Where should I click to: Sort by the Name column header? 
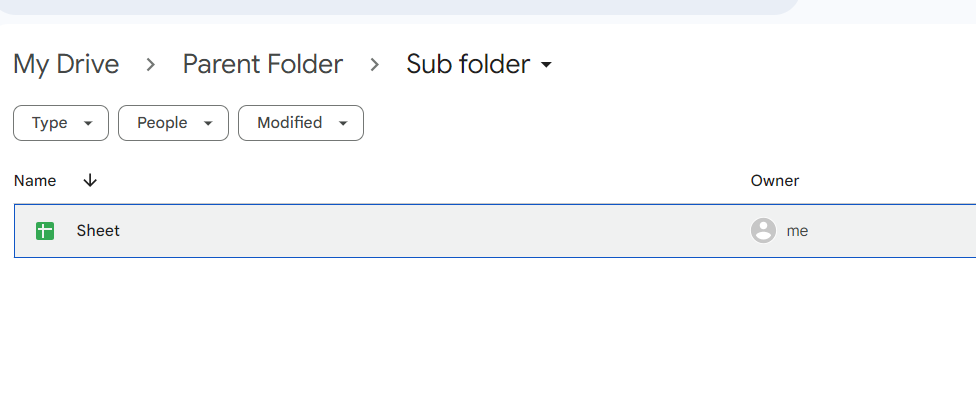pyautogui.click(x=35, y=181)
